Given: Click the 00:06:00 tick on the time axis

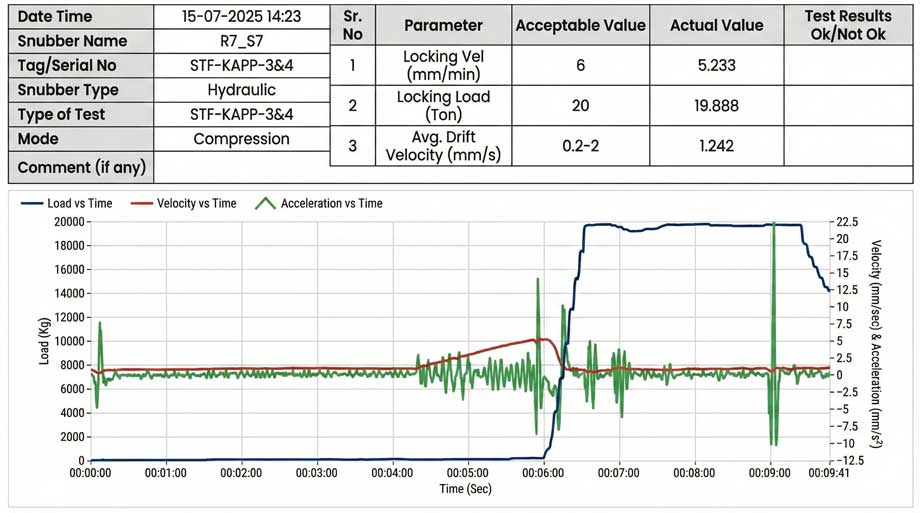Looking at the screenshot, I should click(542, 472).
